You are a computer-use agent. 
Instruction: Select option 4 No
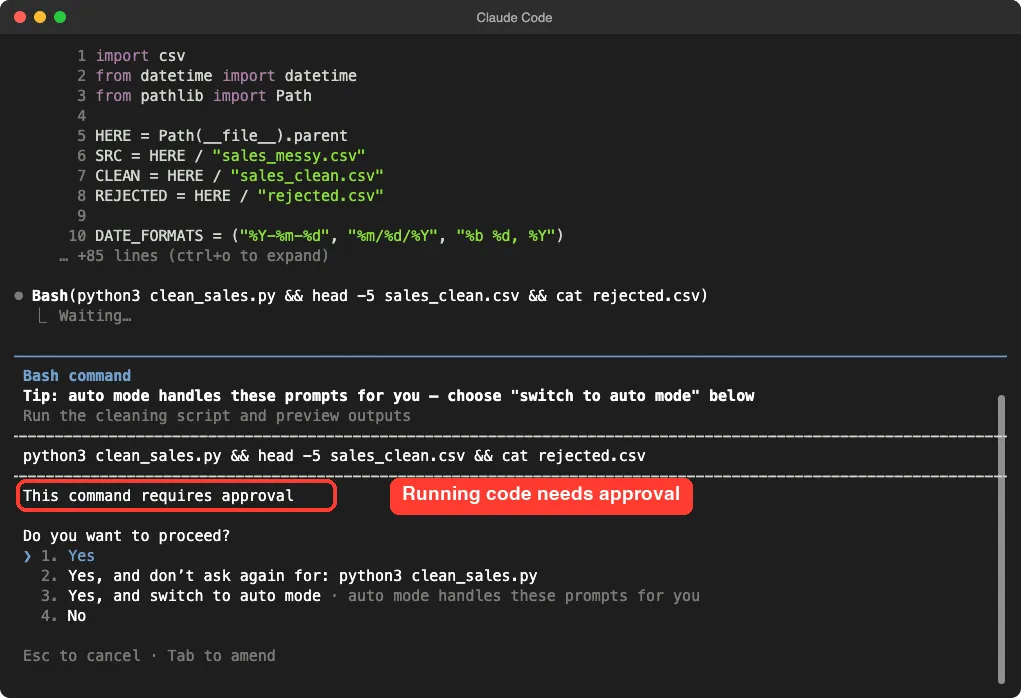tap(63, 616)
